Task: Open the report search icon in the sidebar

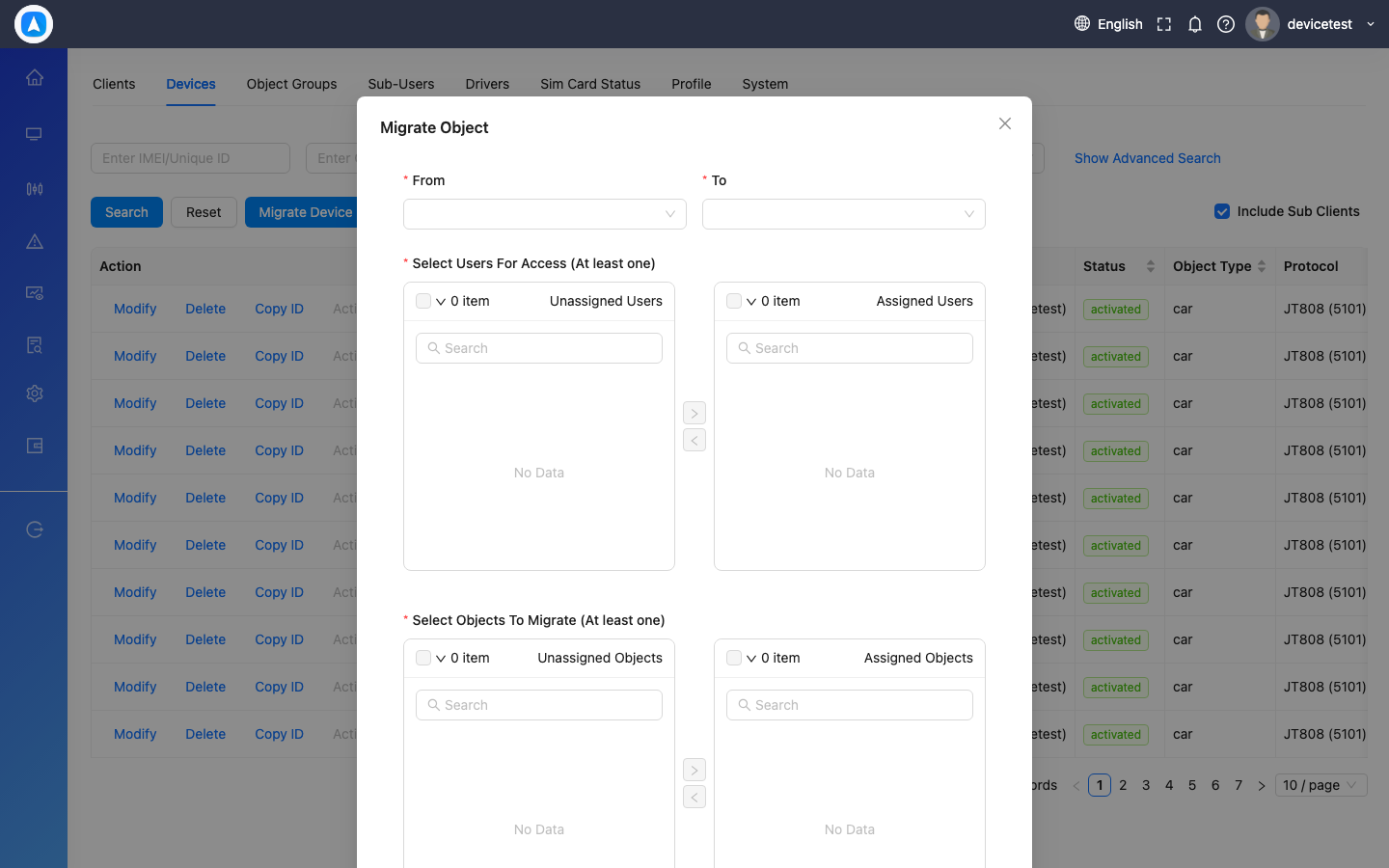Action: (35, 345)
